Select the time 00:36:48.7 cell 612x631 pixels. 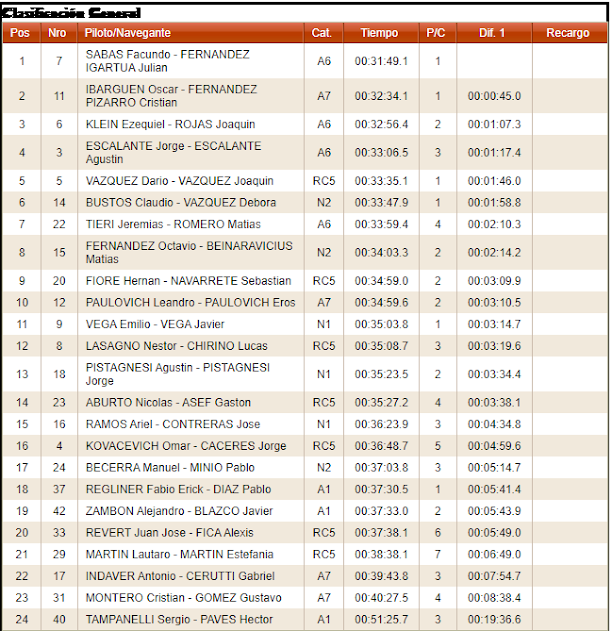point(379,446)
